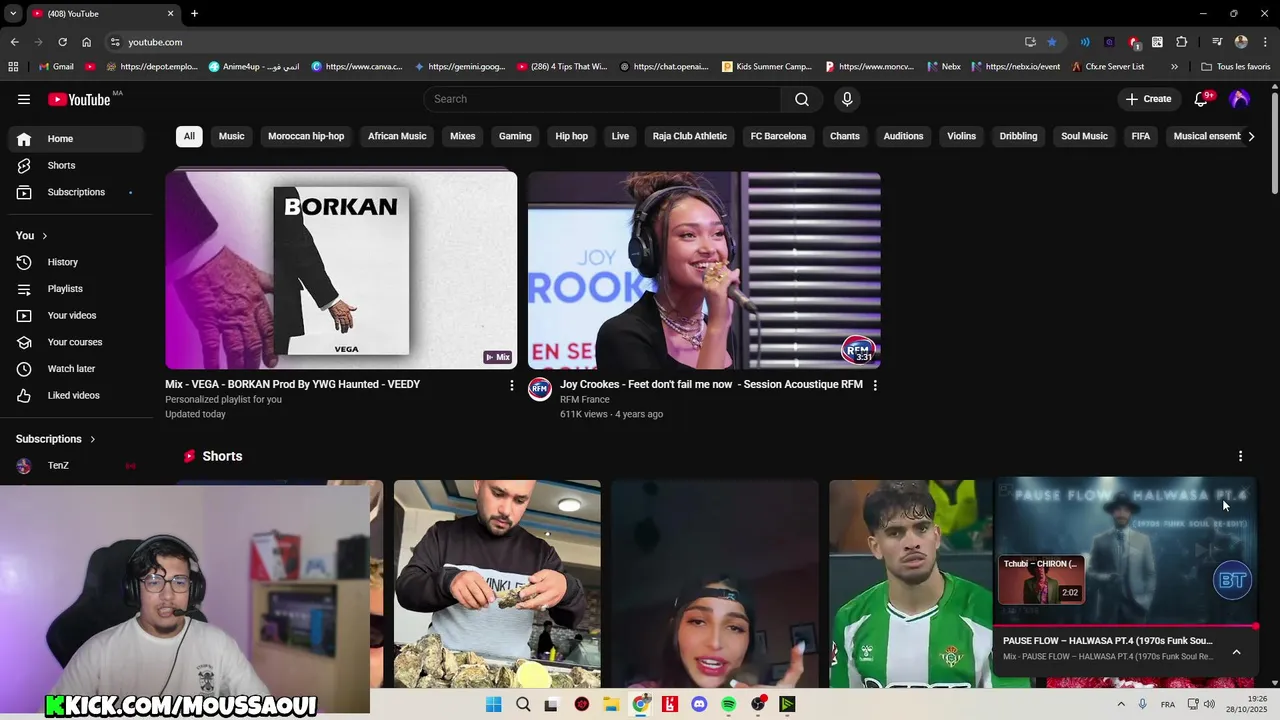The width and height of the screenshot is (1280, 720).
Task: Click the BT channel watermark in miniplayer
Action: tap(1232, 580)
